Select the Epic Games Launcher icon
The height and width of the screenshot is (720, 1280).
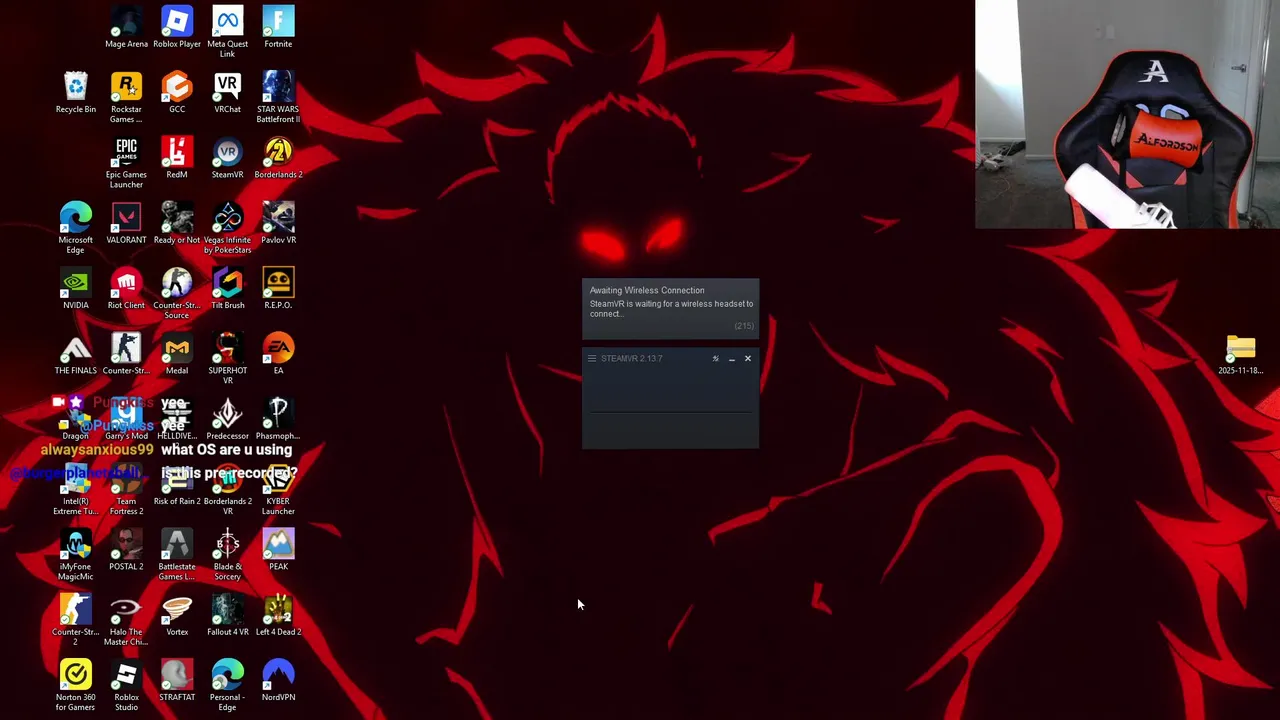pyautogui.click(x=126, y=163)
